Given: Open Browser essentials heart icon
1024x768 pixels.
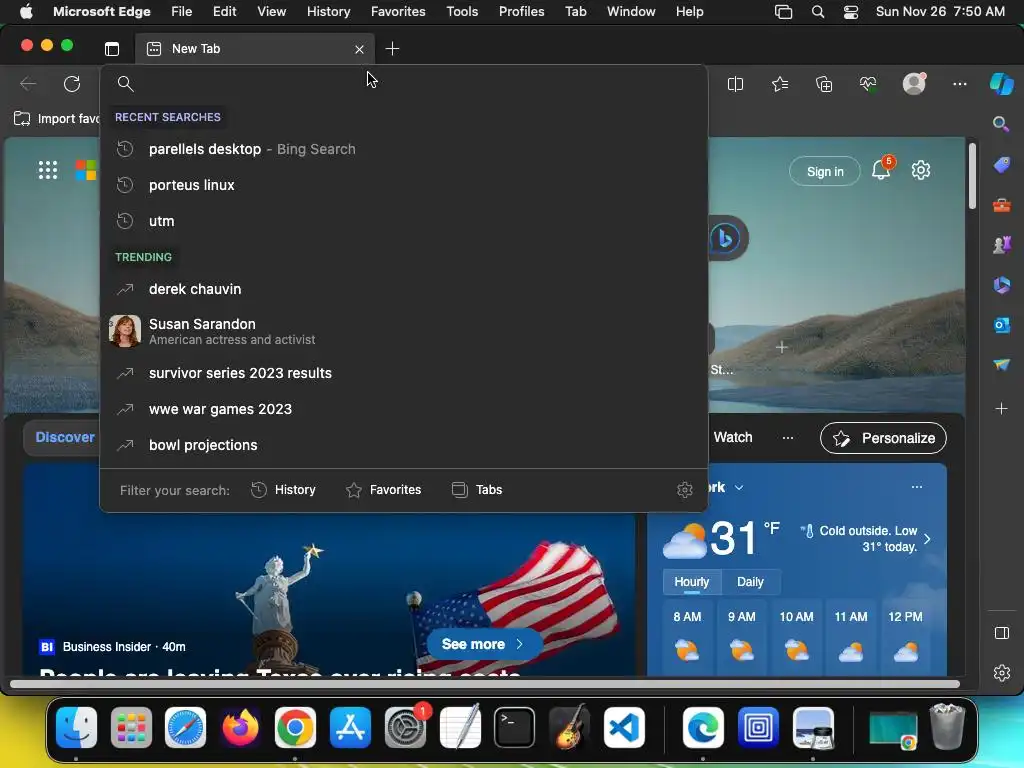Looking at the screenshot, I should (x=868, y=84).
